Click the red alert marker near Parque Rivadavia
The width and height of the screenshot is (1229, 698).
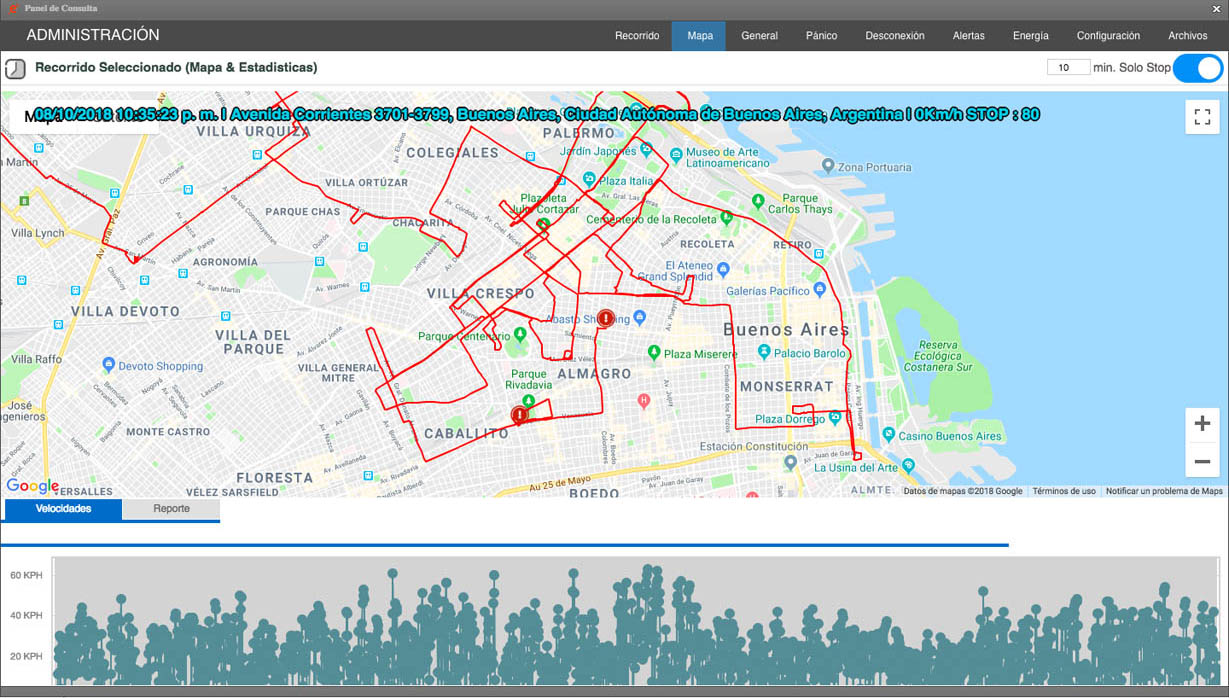coord(519,414)
